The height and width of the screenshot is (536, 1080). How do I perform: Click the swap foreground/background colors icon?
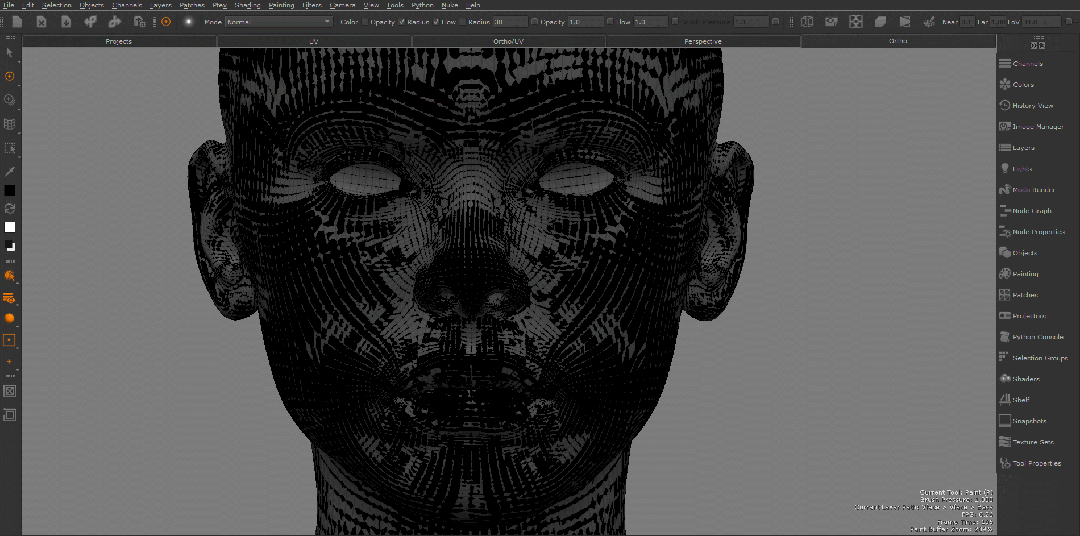click(x=10, y=209)
